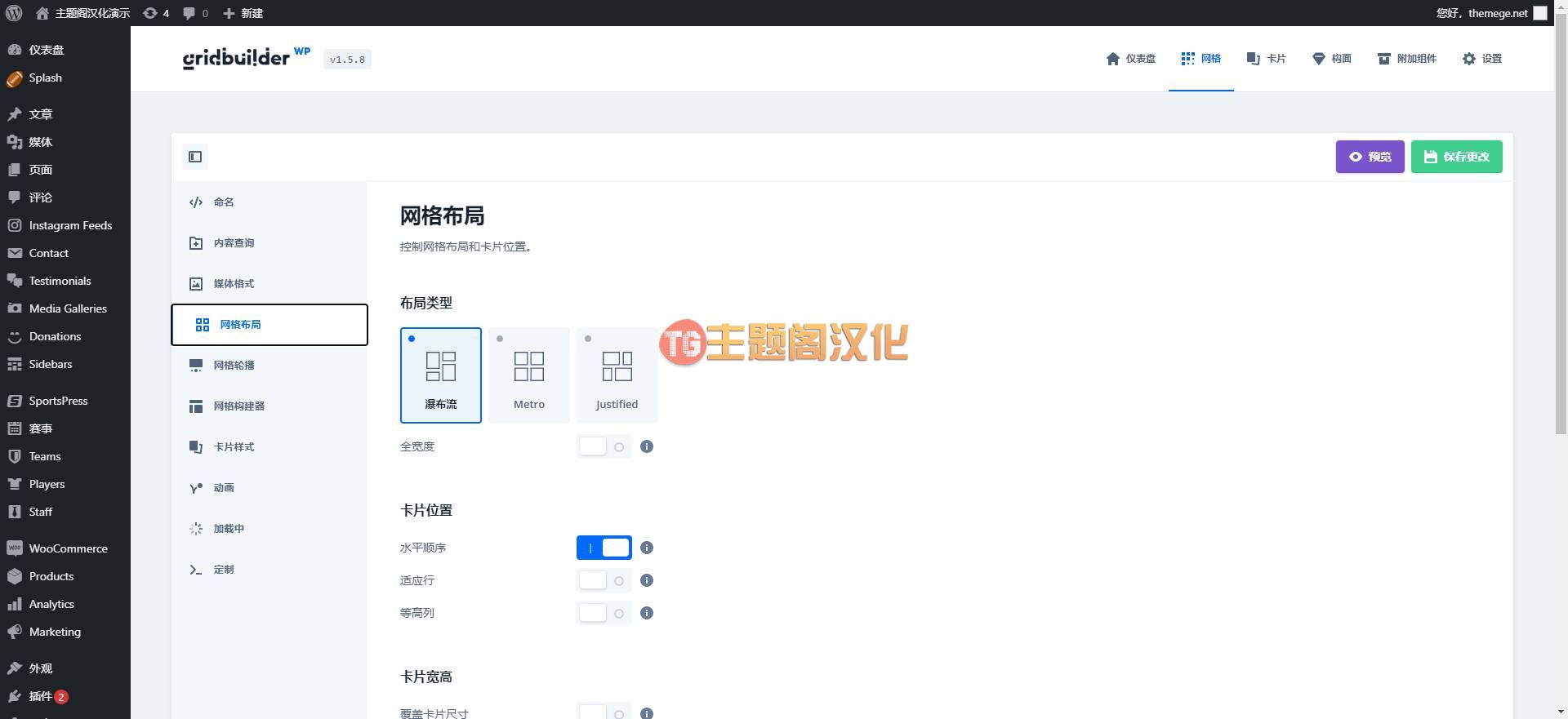Collapse the settings sidebar panel icon
This screenshot has width=1568, height=719.
coord(195,157)
